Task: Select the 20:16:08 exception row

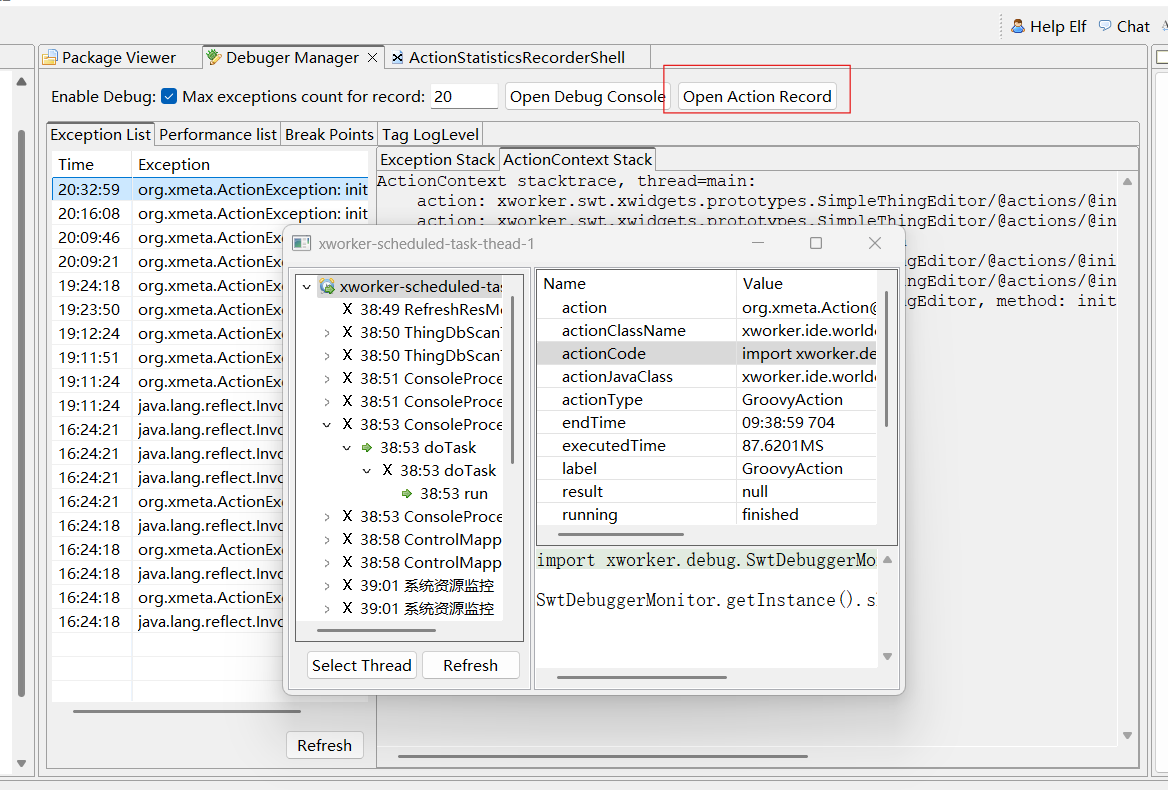Action: tap(210, 214)
